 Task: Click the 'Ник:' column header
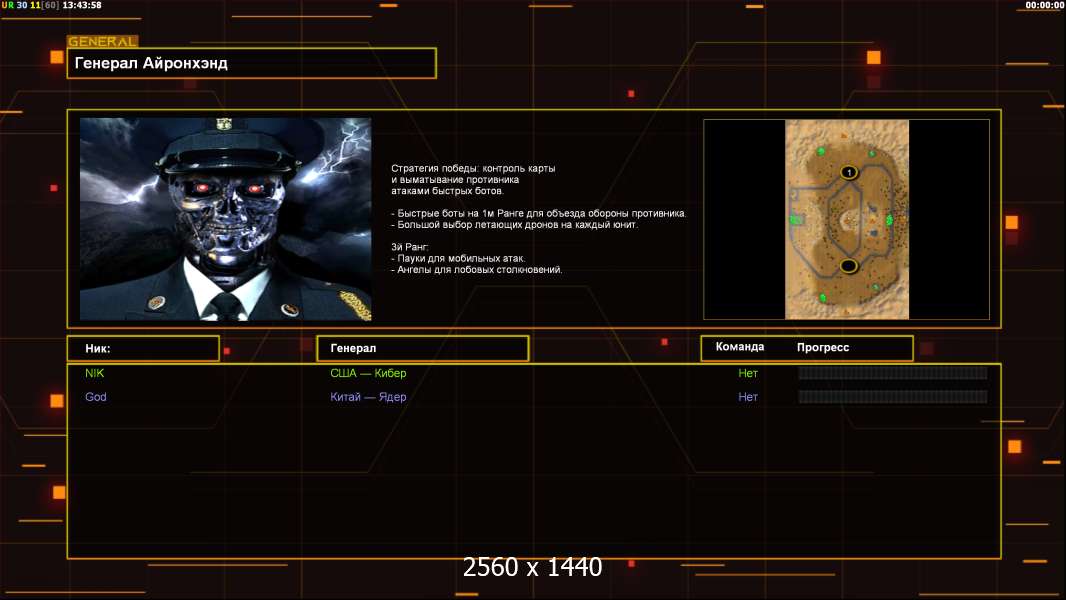(143, 349)
